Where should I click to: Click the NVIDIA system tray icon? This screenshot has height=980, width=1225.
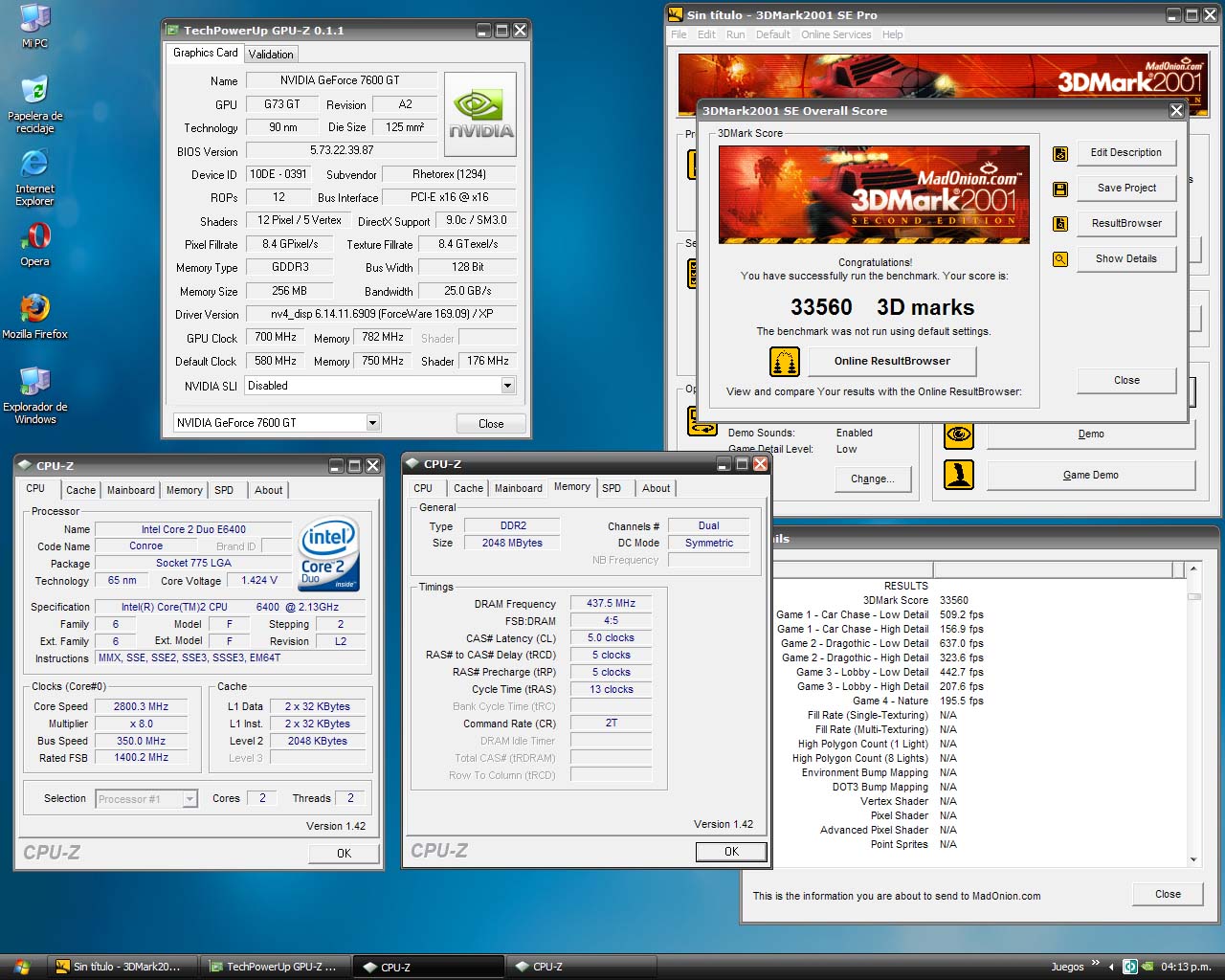click(x=1147, y=967)
